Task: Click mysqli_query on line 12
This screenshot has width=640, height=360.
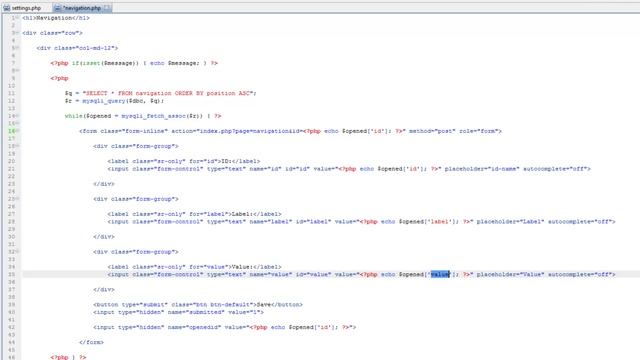Action: (104, 101)
